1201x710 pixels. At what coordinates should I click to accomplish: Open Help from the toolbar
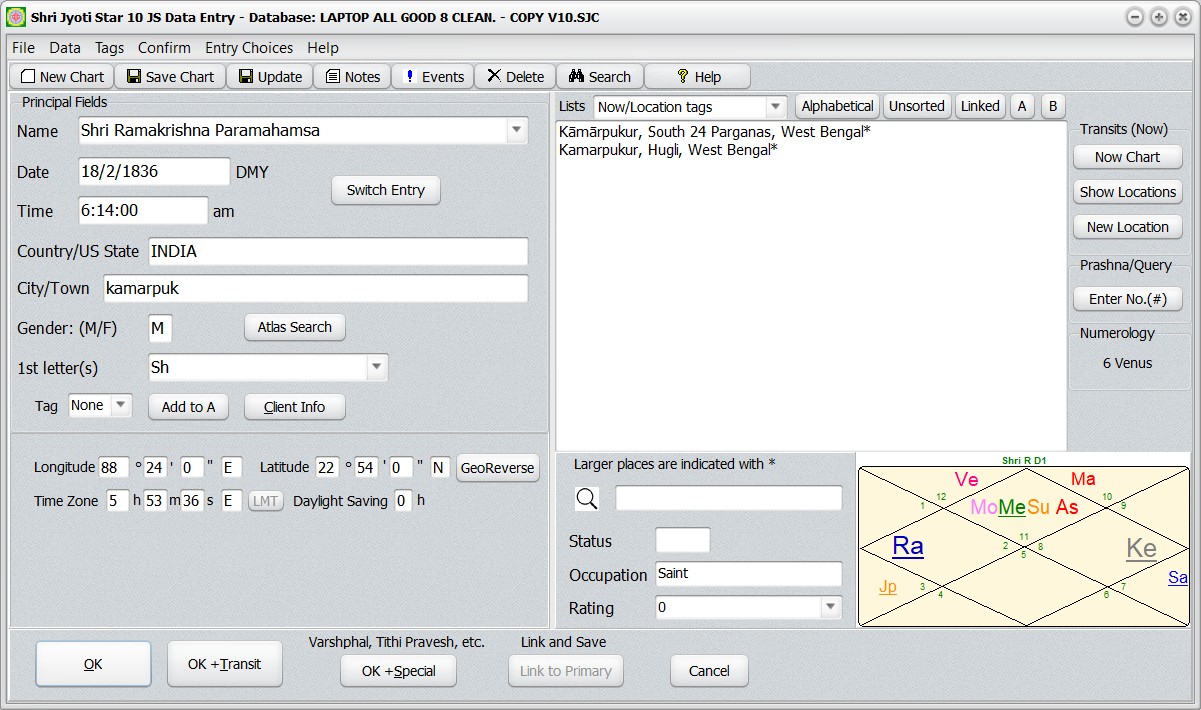coord(697,76)
